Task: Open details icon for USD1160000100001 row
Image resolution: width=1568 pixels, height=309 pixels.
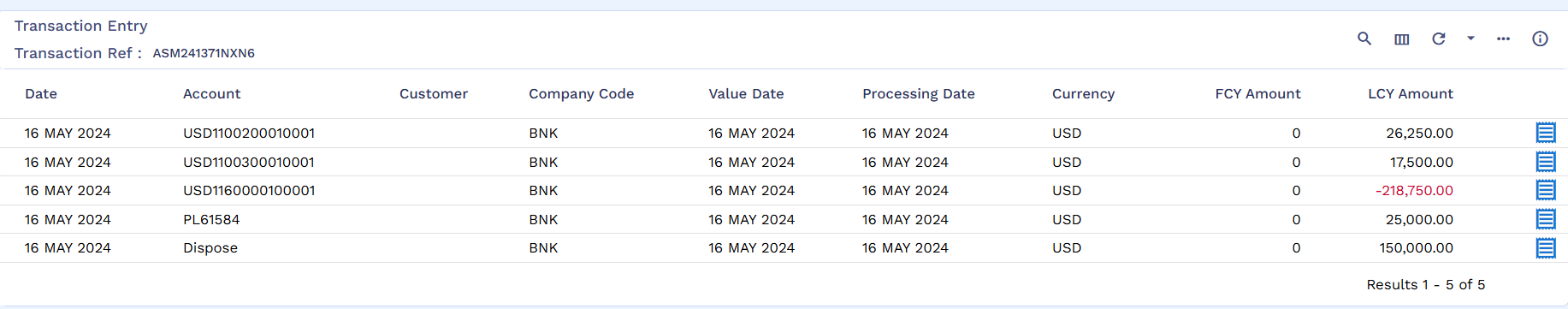Action: 1546,190
